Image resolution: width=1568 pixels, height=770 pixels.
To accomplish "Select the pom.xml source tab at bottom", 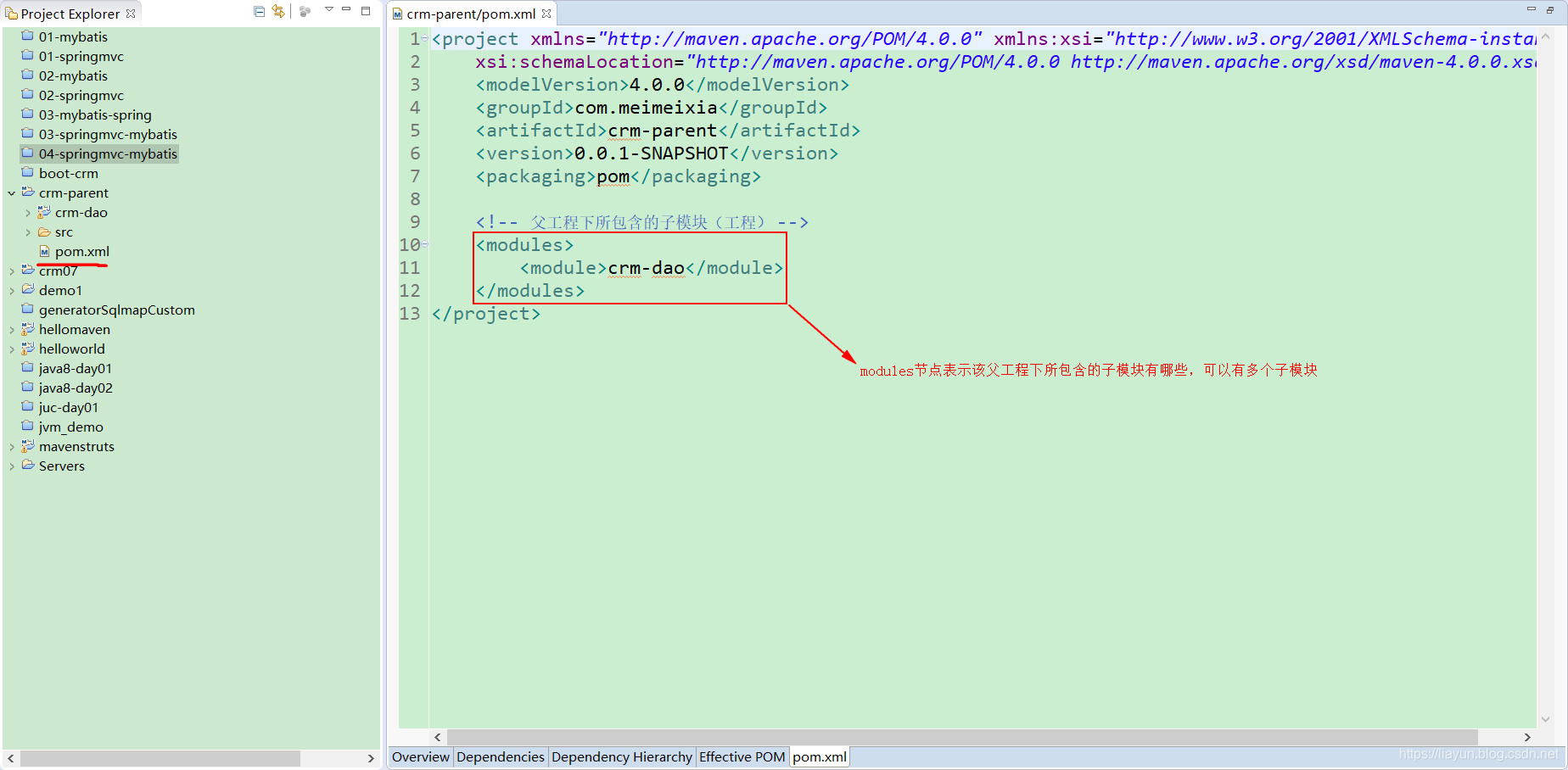I will pyautogui.click(x=820, y=756).
